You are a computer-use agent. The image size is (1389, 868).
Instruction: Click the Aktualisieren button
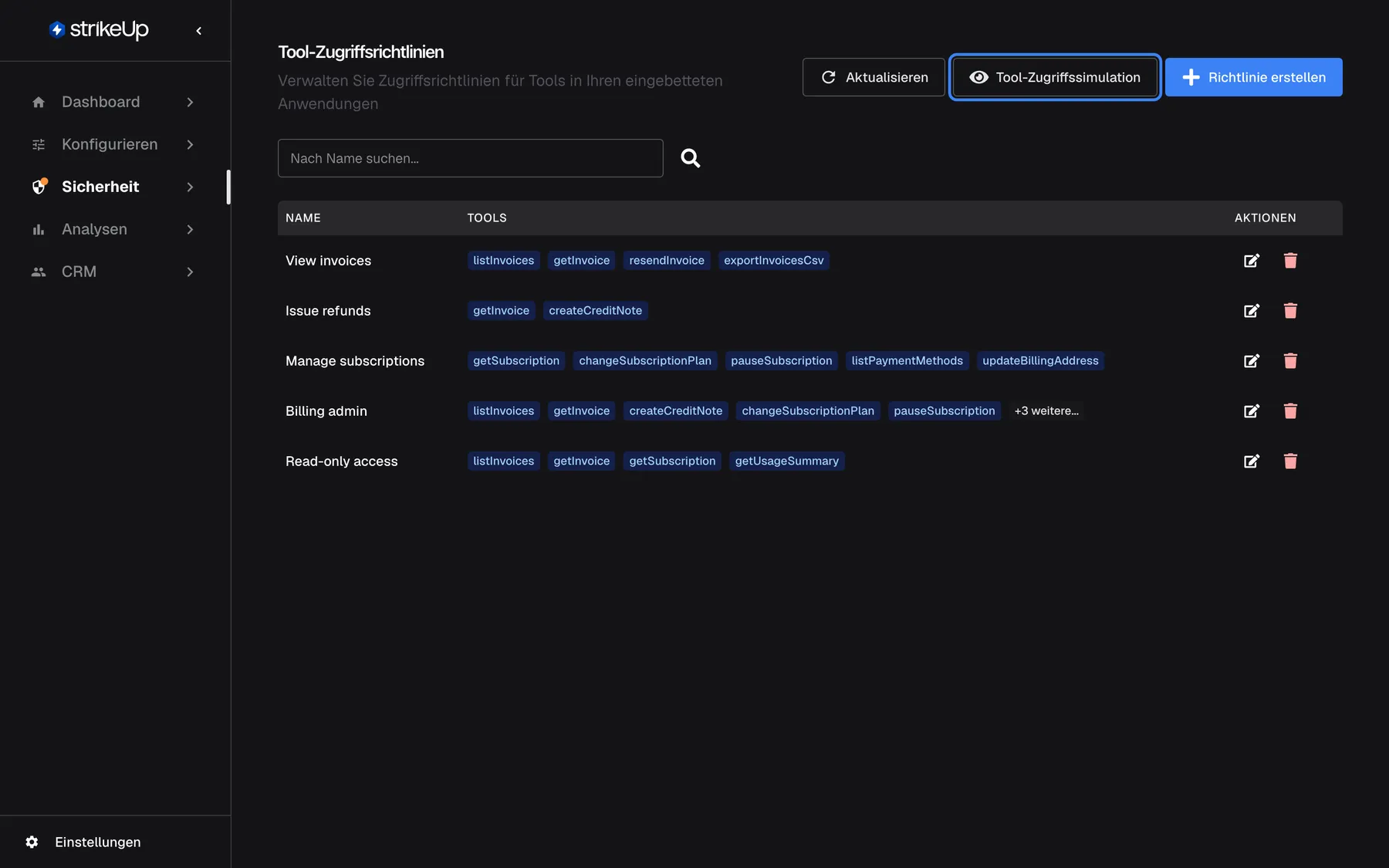click(874, 77)
